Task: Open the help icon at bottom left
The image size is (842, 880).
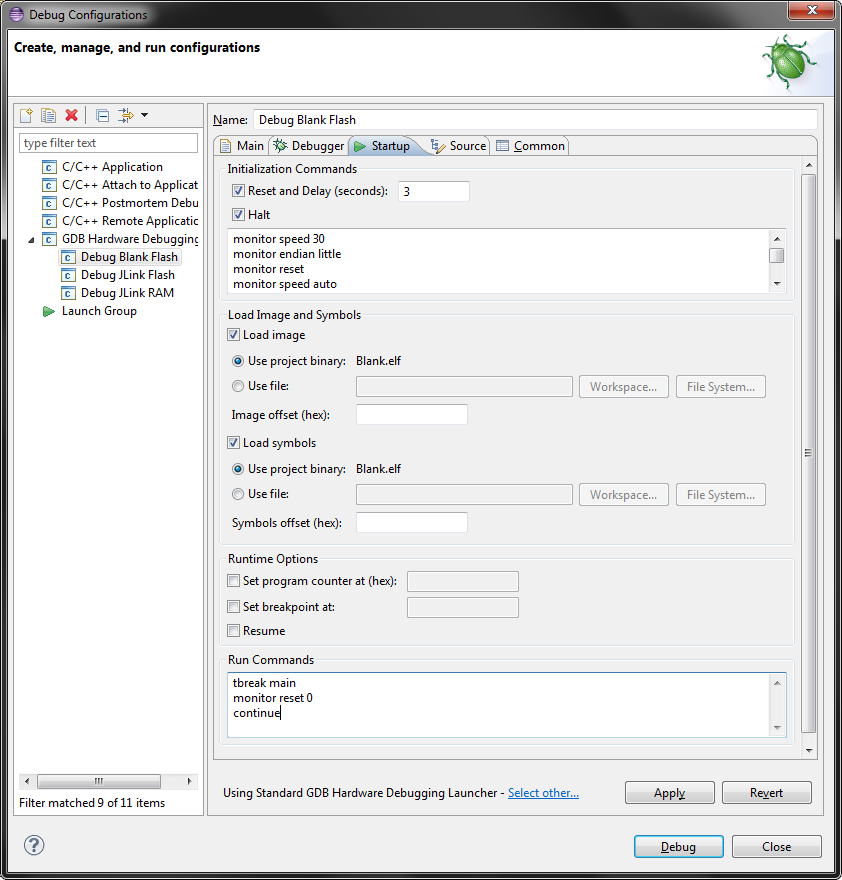Action: click(34, 845)
